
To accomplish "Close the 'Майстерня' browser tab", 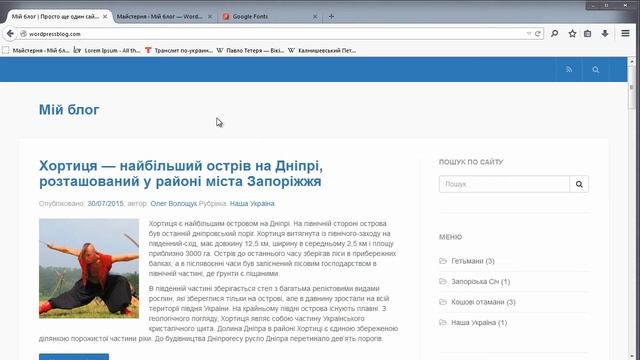I will pos(210,16).
